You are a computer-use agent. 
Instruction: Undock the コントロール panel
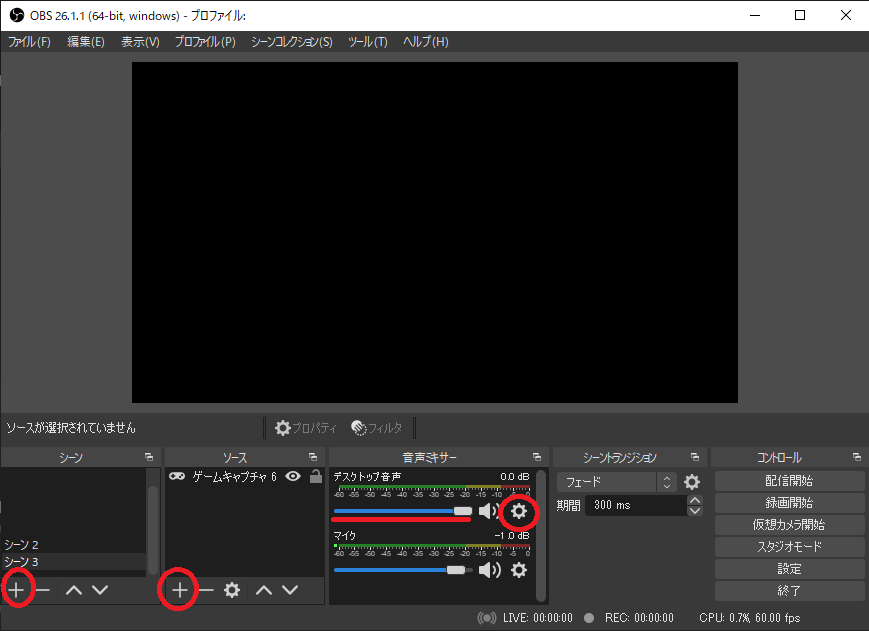pos(857,457)
